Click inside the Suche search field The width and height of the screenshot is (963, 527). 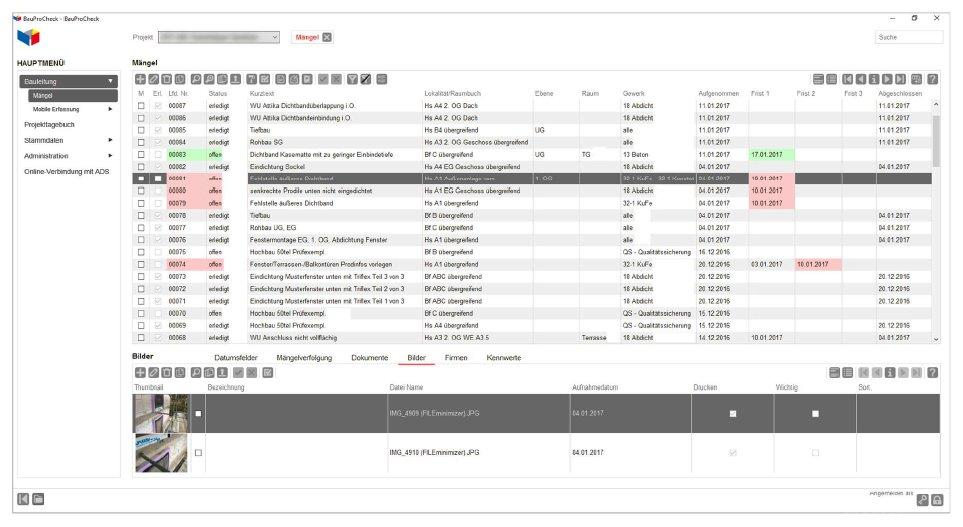[x=909, y=37]
